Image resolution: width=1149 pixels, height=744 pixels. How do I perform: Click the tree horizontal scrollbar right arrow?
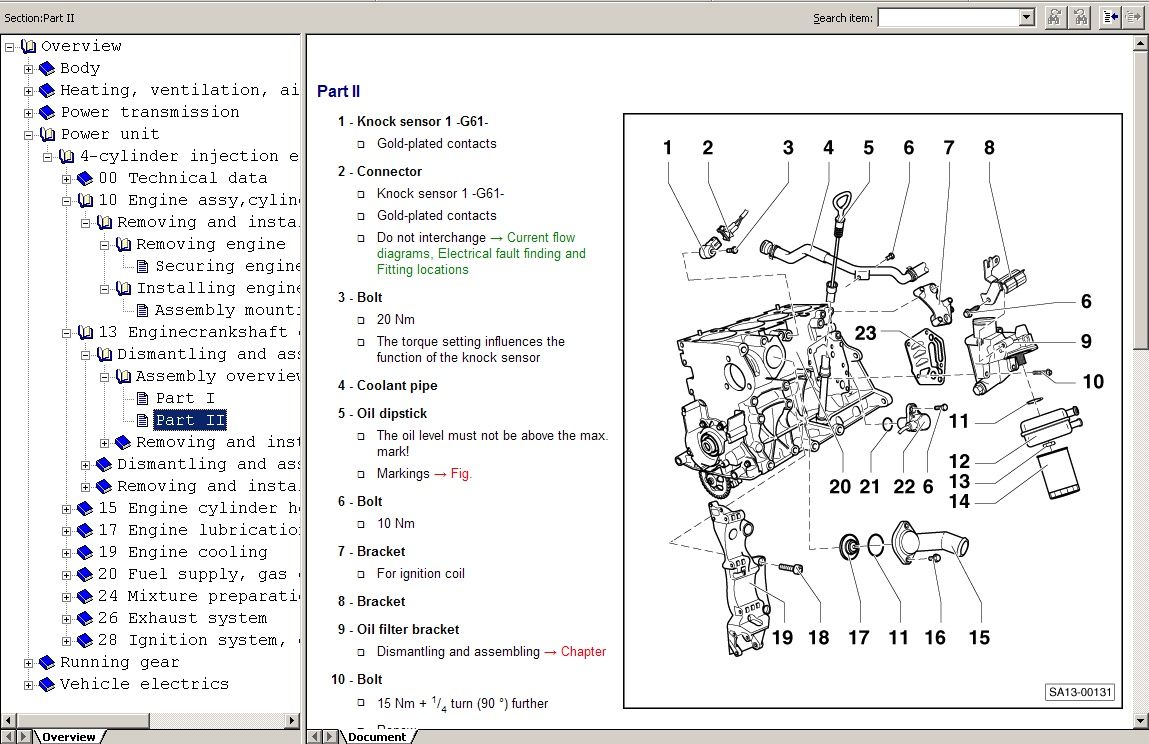pos(292,721)
